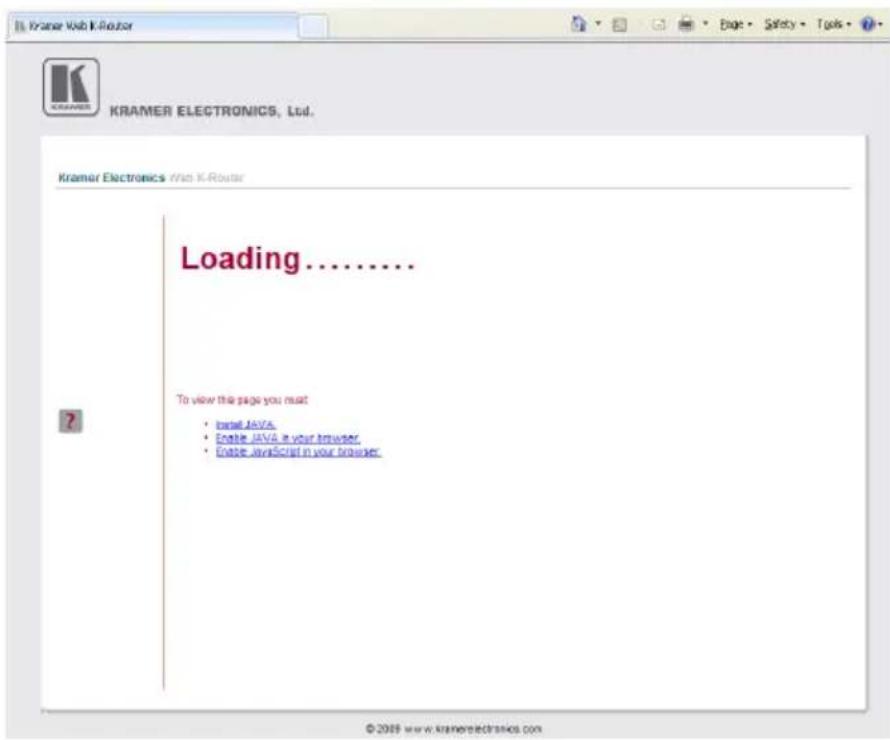890x740 pixels.
Task: Click the red question mark help icon
Action: coord(70,421)
